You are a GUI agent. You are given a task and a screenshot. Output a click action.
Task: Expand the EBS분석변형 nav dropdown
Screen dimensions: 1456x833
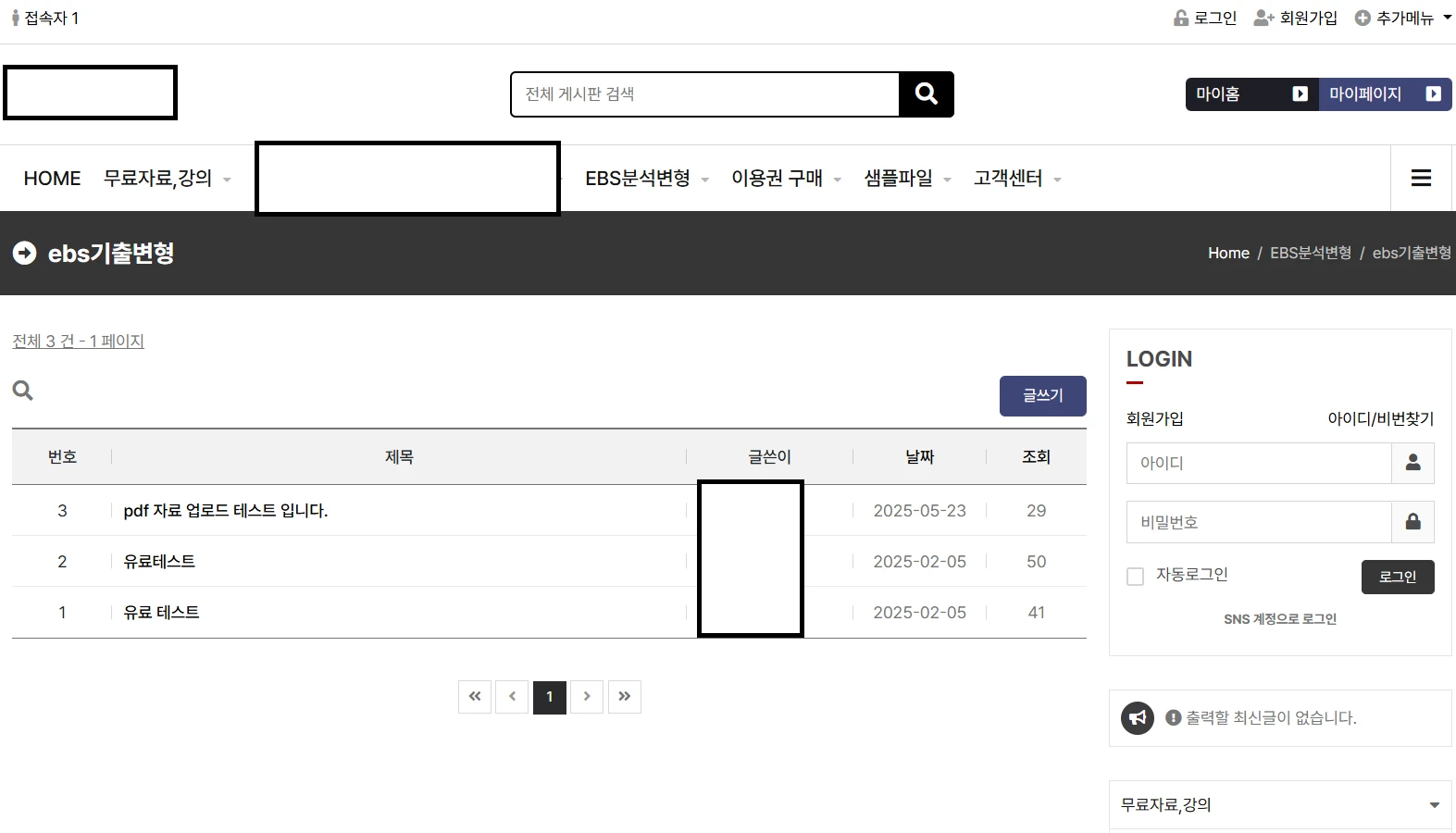click(705, 180)
